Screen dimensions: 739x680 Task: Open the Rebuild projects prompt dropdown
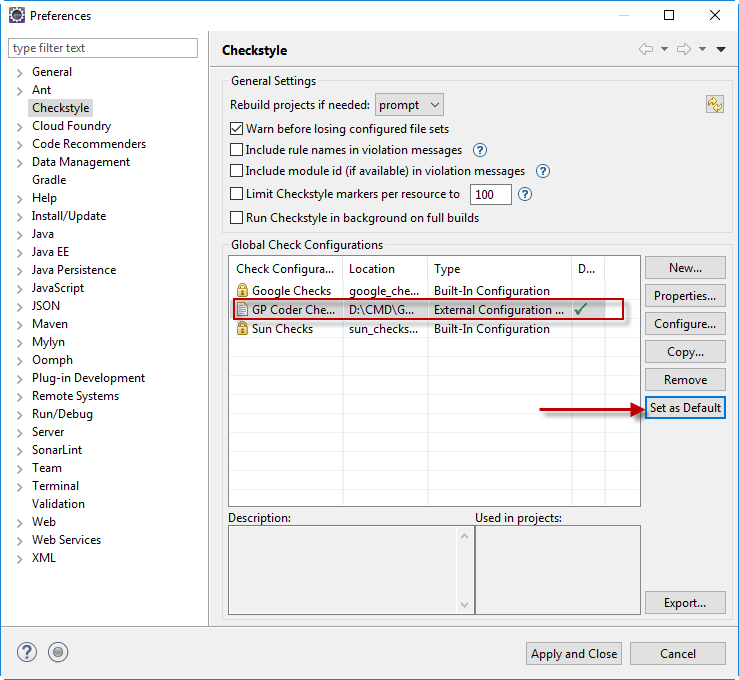[x=409, y=105]
